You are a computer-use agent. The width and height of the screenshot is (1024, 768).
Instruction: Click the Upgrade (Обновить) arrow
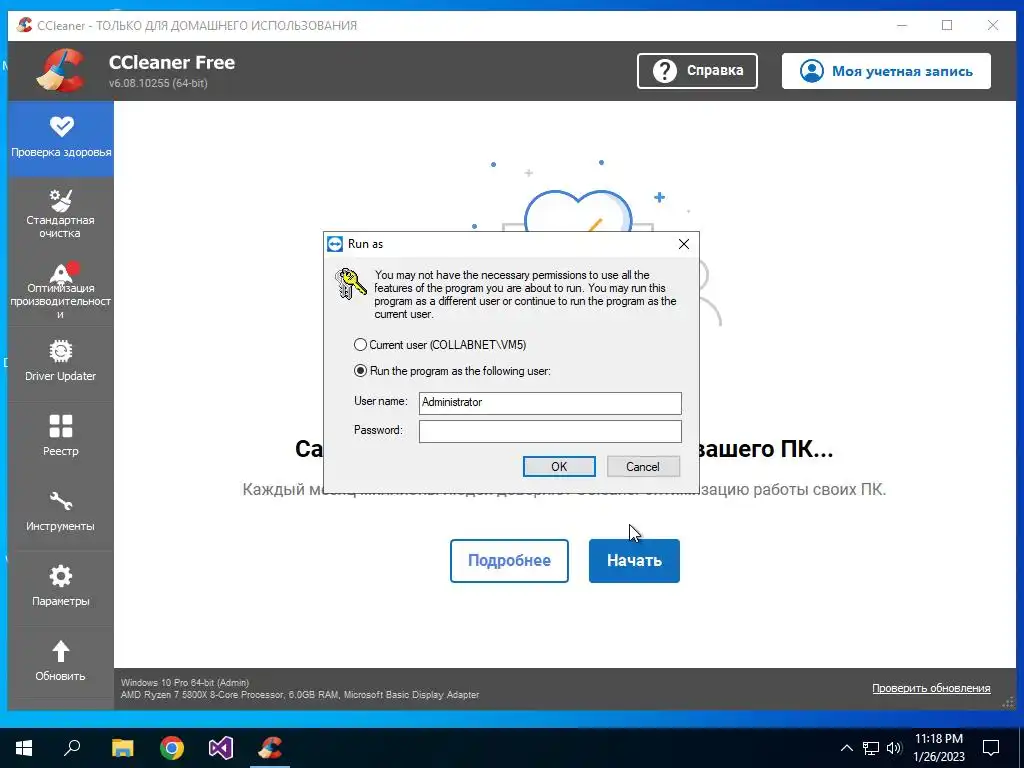click(61, 651)
